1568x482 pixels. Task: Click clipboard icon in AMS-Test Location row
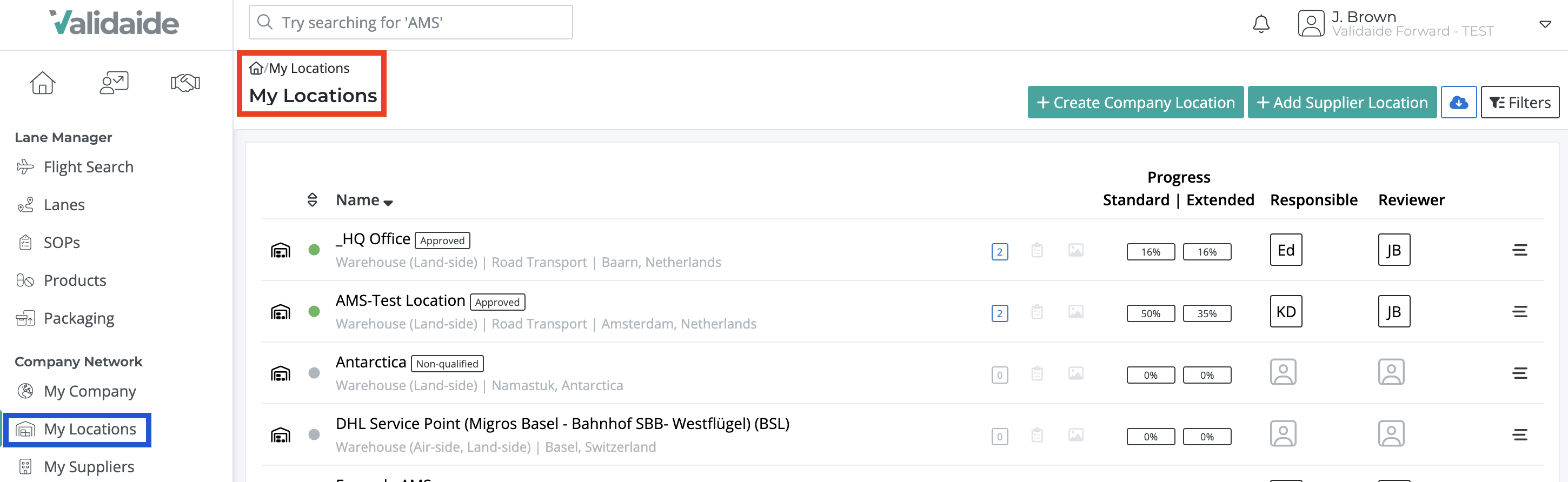pyautogui.click(x=1037, y=312)
